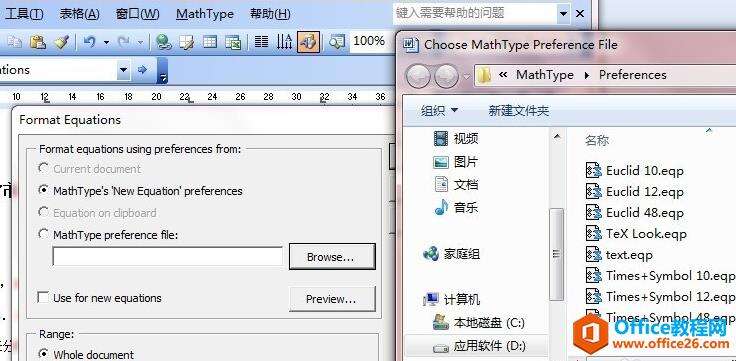Click the Insert Hyperlink globe icon
This screenshot has width=736, height=361.
click(163, 42)
